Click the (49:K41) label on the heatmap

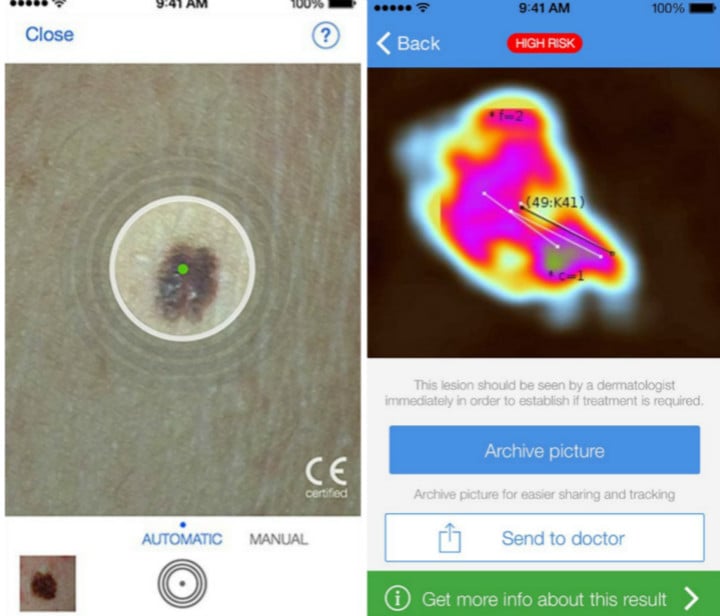click(x=555, y=202)
